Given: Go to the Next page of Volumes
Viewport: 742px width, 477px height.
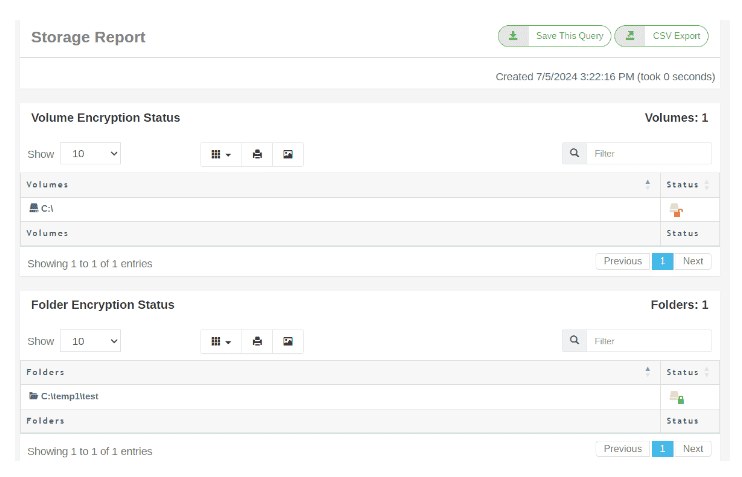Looking at the screenshot, I should pyautogui.click(x=693, y=261).
